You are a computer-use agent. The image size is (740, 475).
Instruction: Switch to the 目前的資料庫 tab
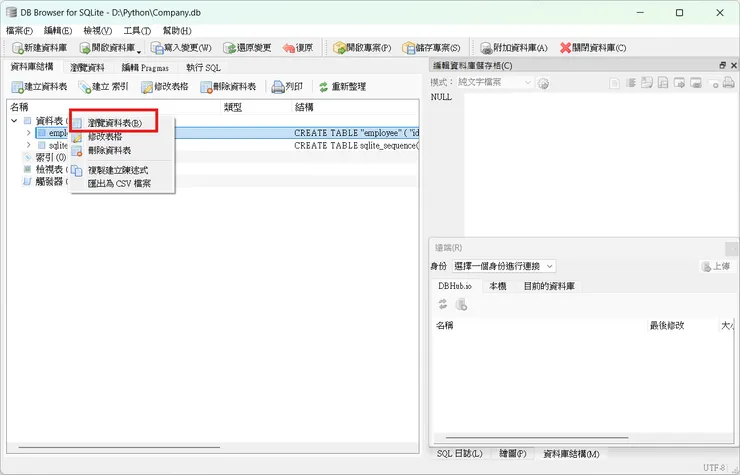549,286
